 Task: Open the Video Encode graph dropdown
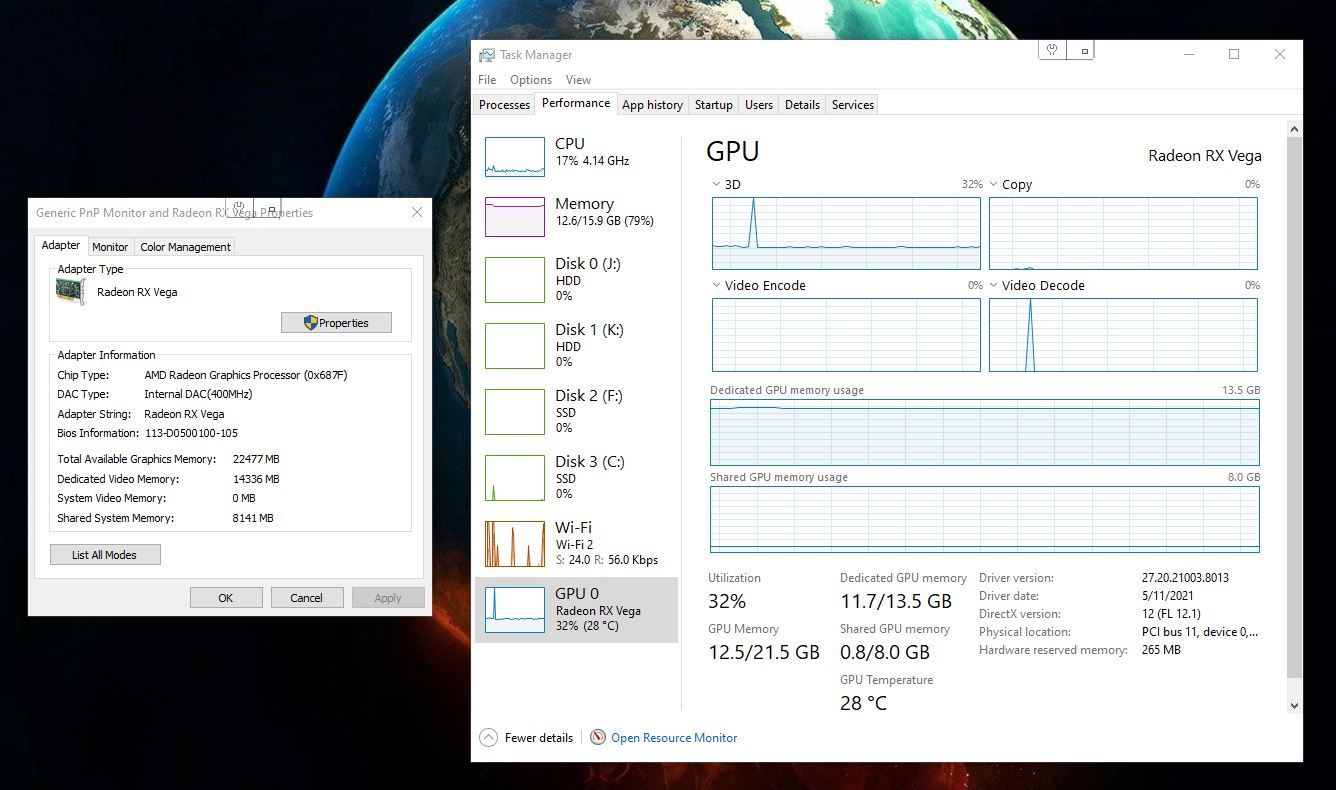pos(717,286)
